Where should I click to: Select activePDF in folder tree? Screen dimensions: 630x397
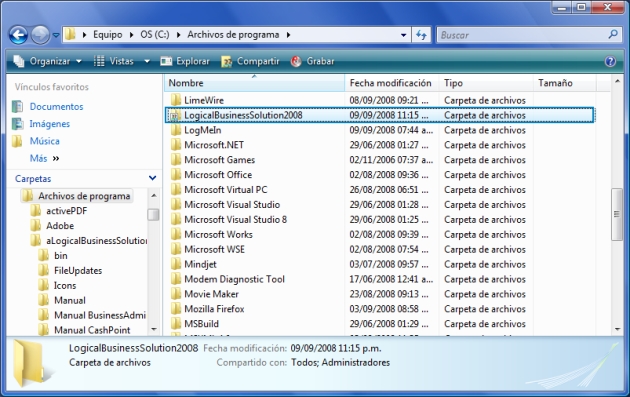pos(66,211)
